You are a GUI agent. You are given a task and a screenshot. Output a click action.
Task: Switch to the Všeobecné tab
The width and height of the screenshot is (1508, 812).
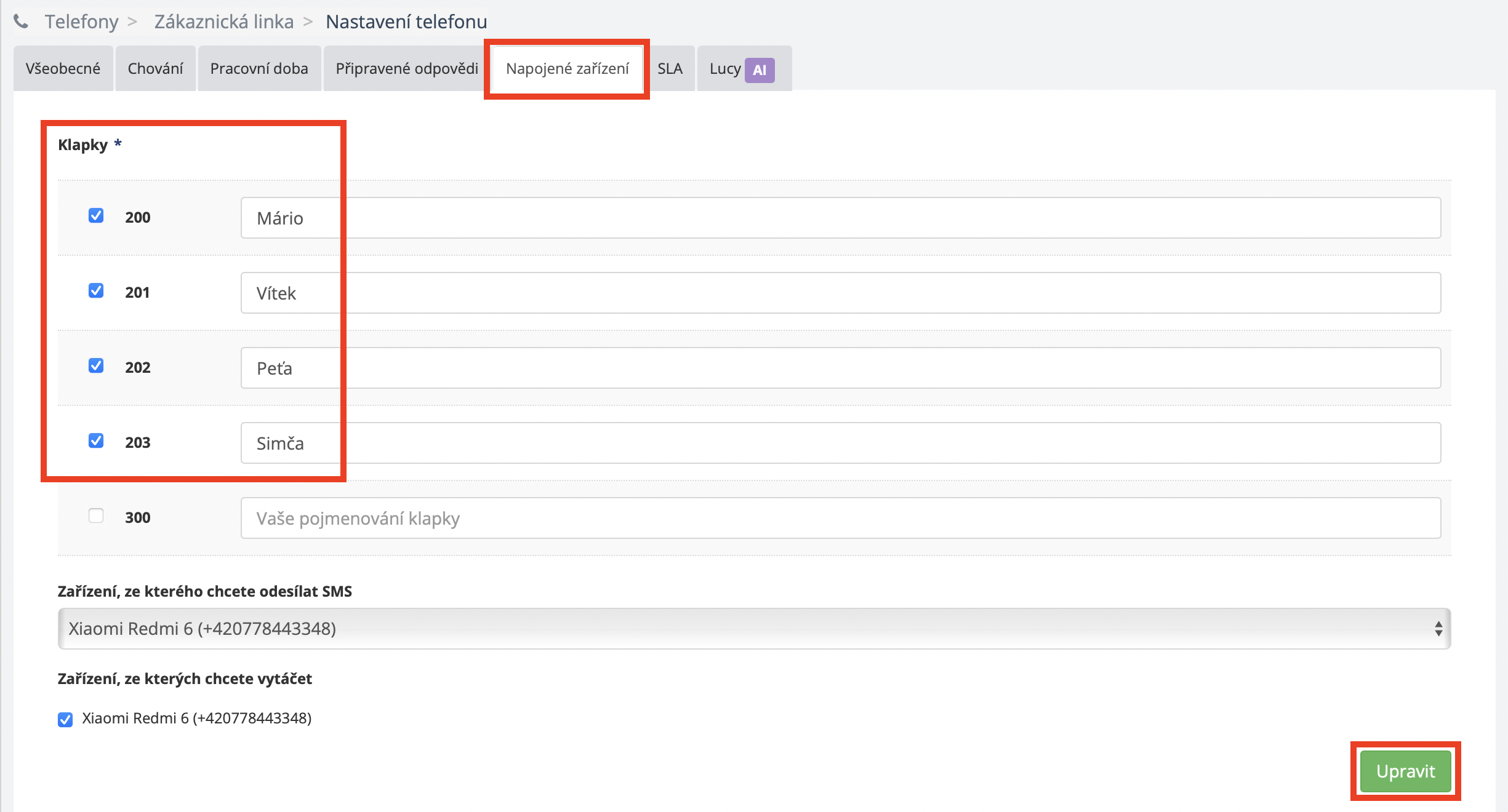pos(63,68)
